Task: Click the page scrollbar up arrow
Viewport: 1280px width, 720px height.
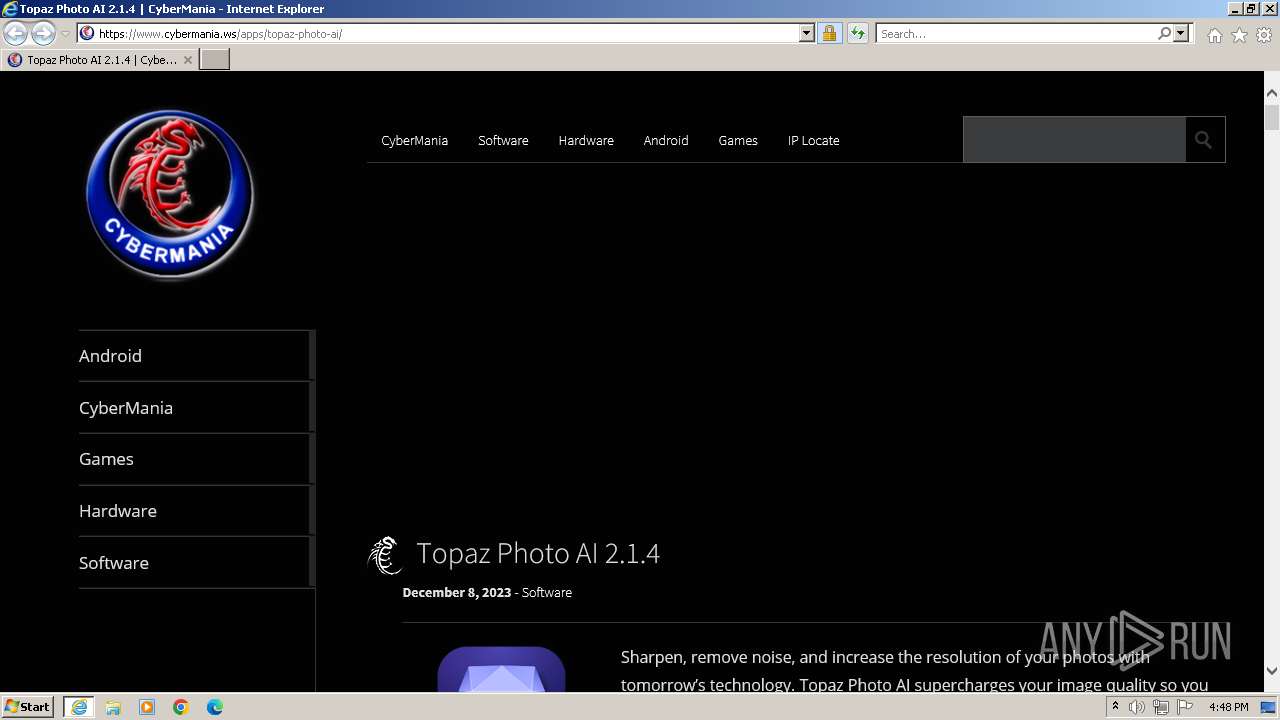Action: point(1271,92)
